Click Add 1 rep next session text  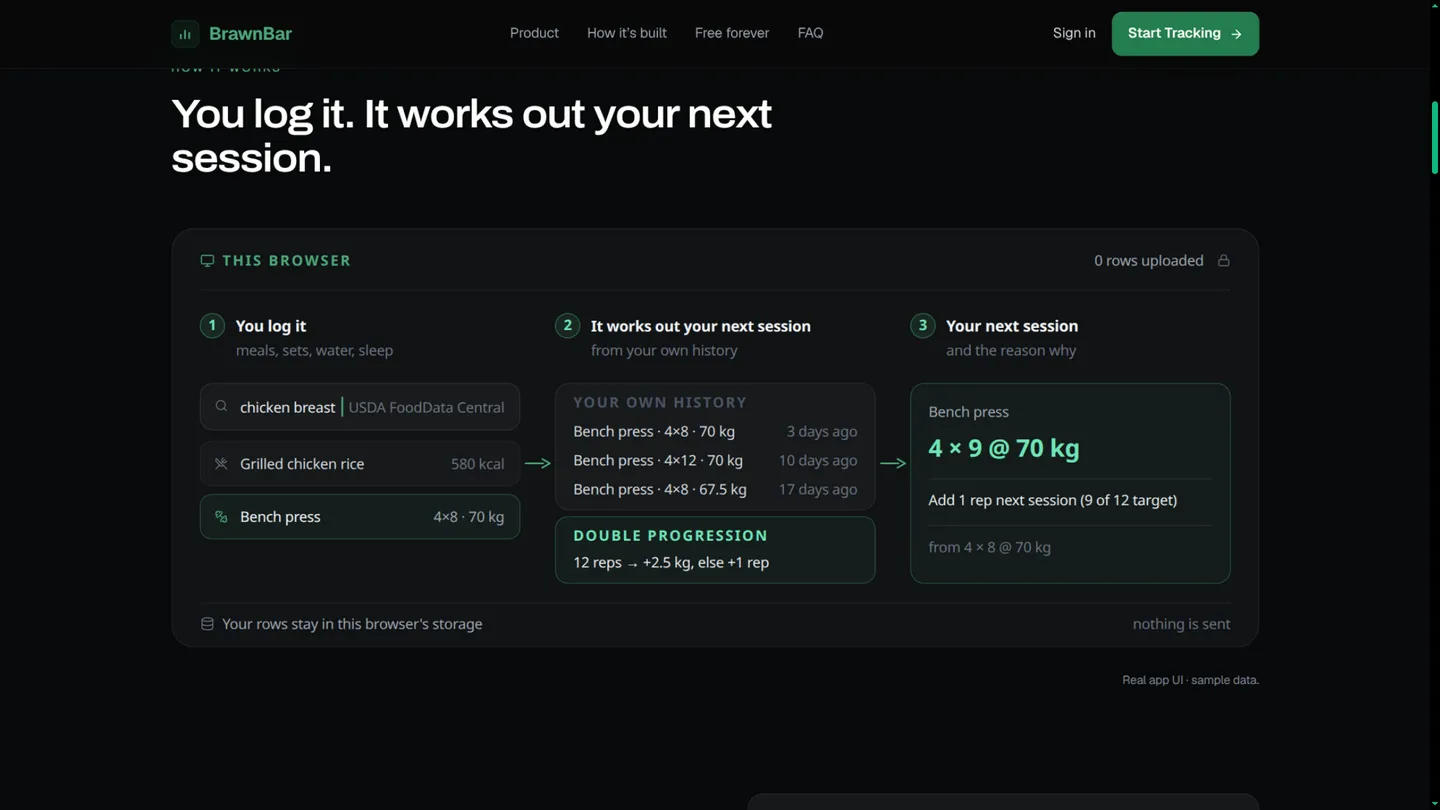coord(1052,500)
